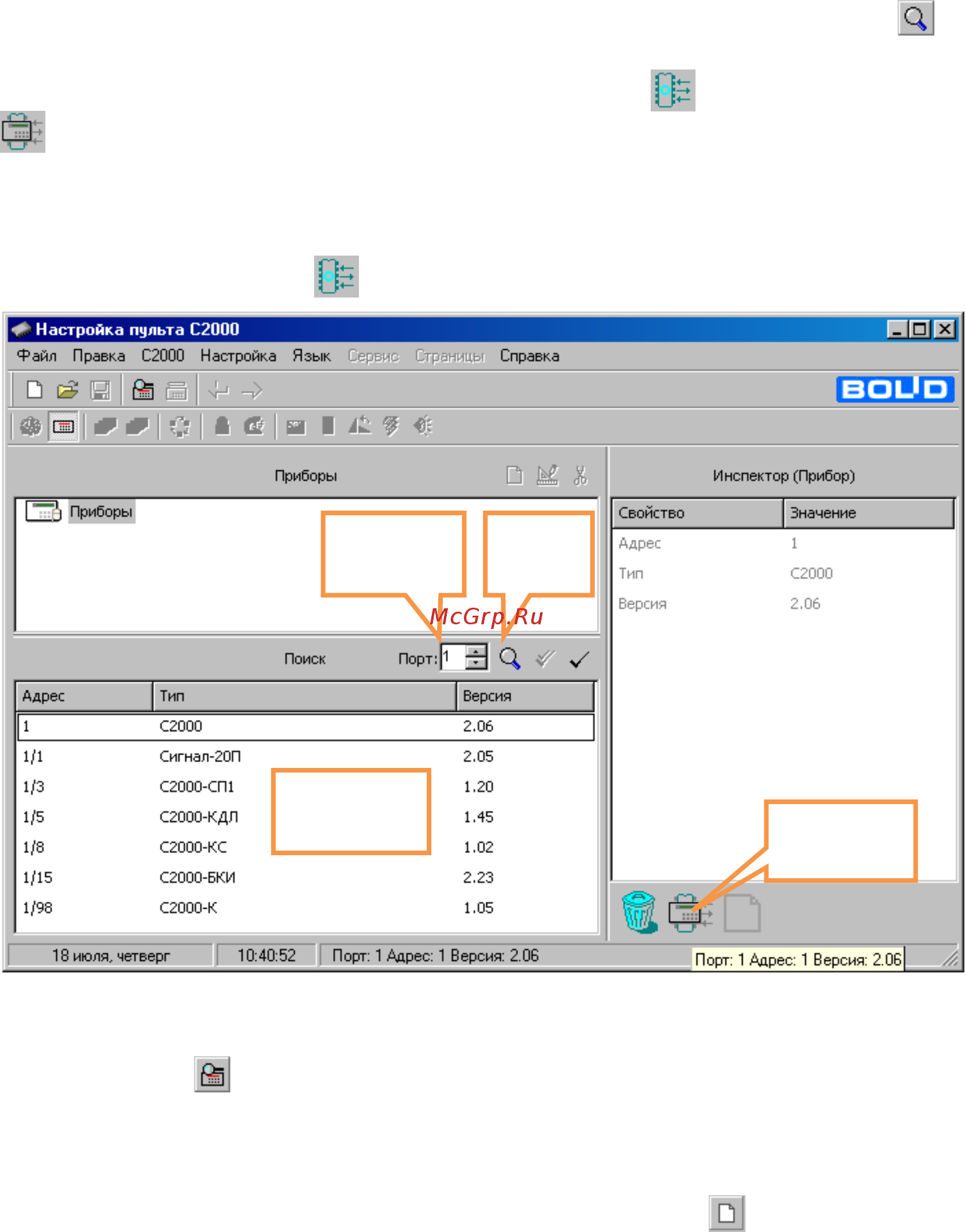Screen dimensions: 966x1232
Task: Click the greyed Сервис menu
Action: (373, 356)
